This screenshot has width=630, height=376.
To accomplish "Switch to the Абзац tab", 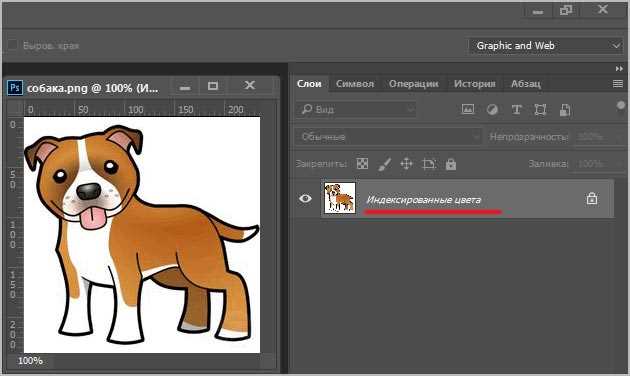I will (526, 84).
